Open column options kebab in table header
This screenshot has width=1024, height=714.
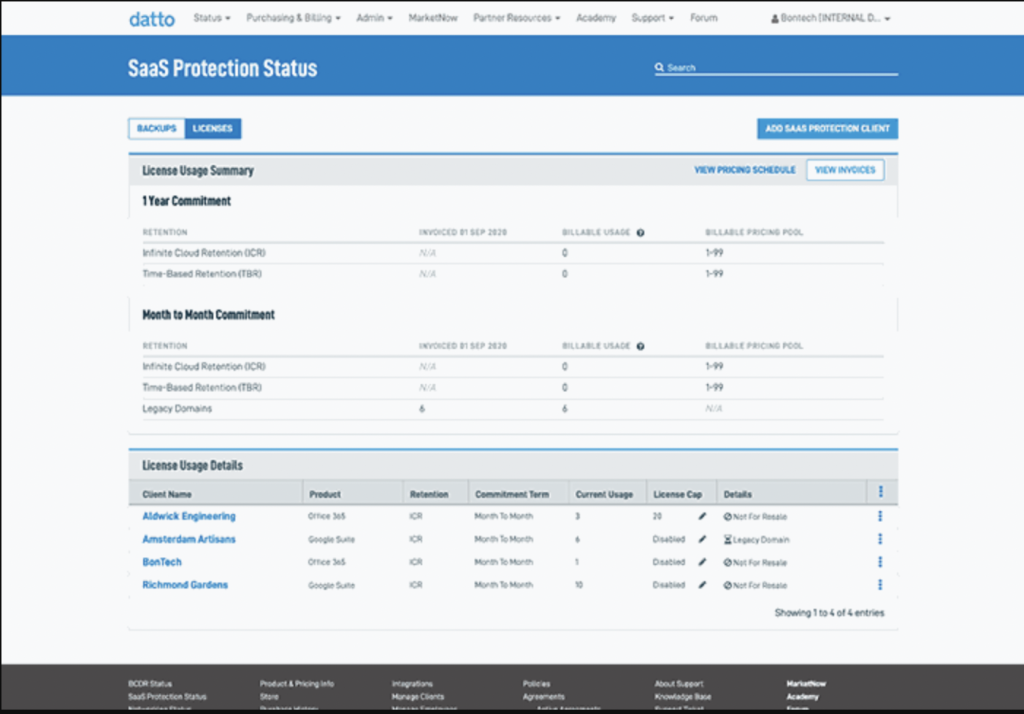pos(880,492)
